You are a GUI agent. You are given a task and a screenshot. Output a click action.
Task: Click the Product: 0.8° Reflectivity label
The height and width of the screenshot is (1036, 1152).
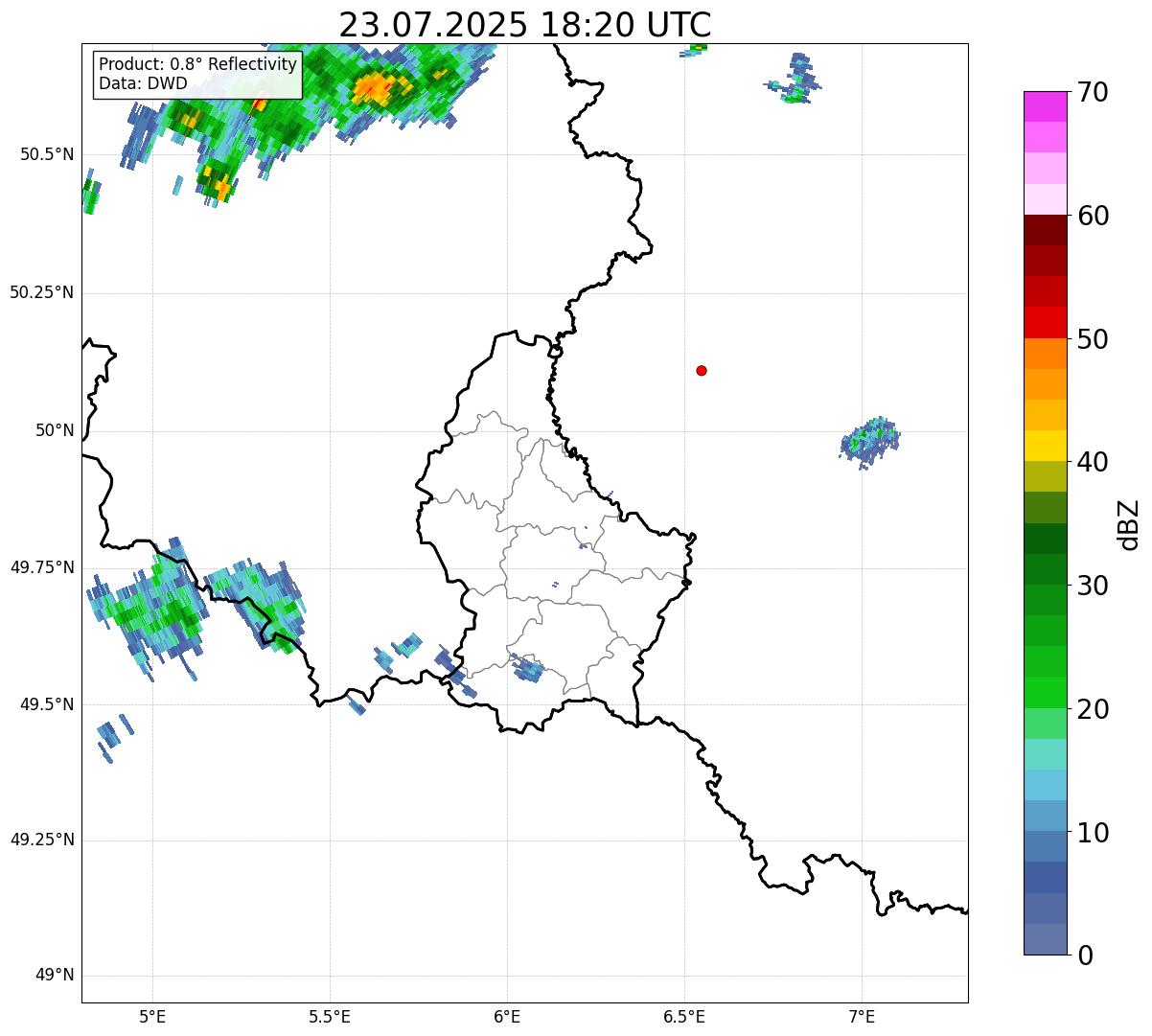198,64
